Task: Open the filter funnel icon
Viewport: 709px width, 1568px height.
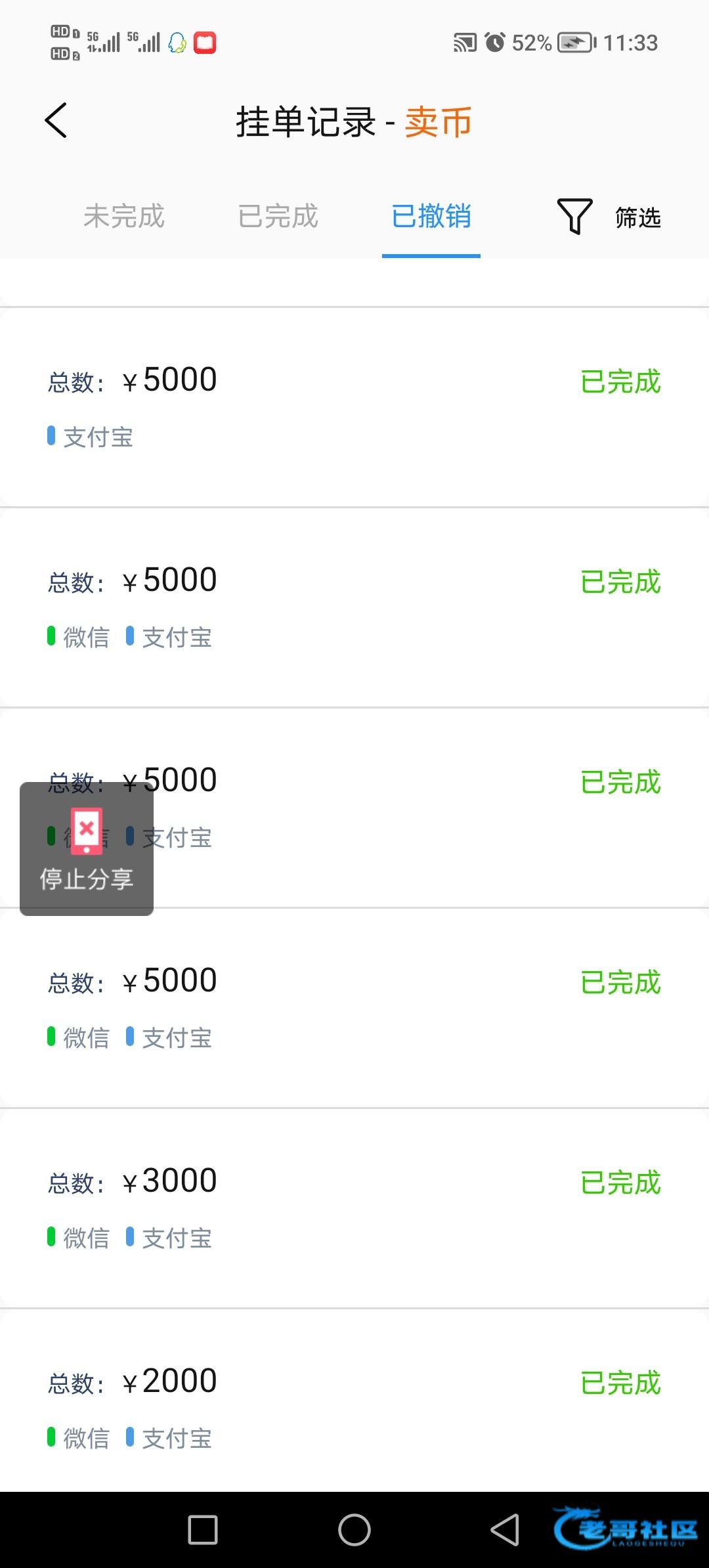Action: pos(574,216)
